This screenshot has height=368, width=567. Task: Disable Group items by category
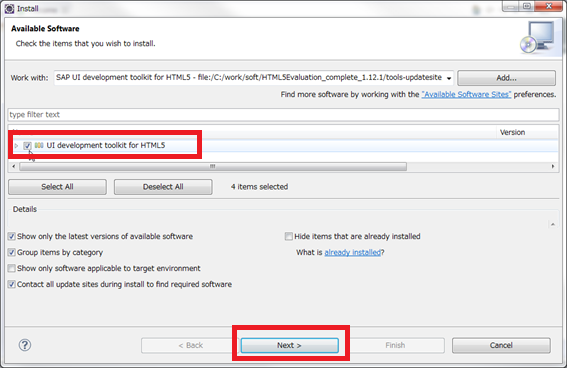[x=12, y=252]
